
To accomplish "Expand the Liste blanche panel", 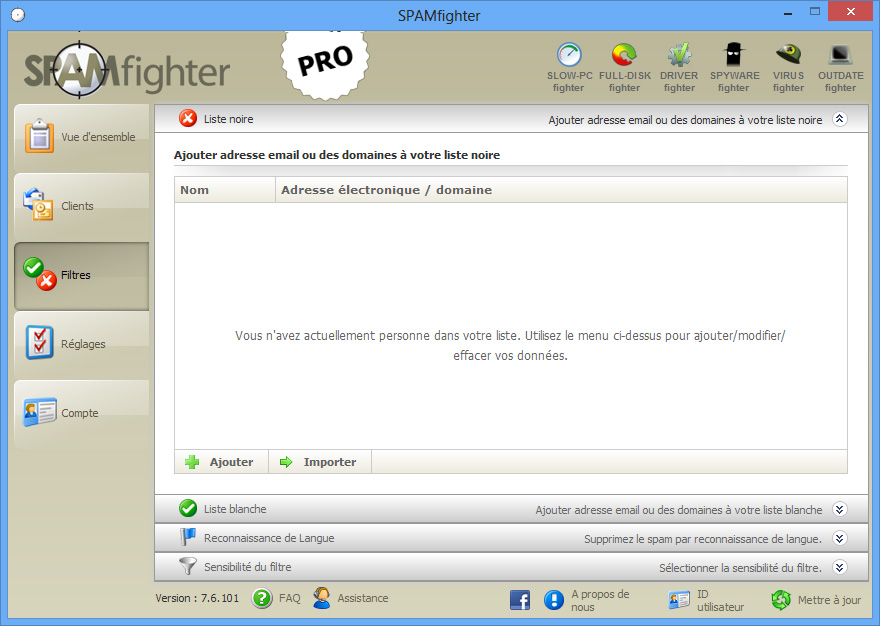I will (x=840, y=509).
